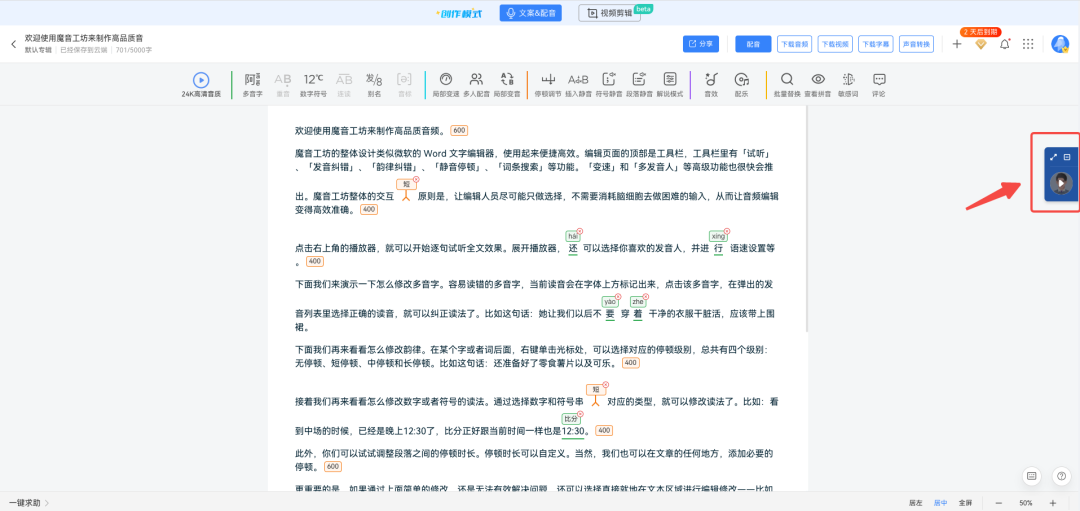Open the 音效 sound effects tool
The height and width of the screenshot is (511, 1080).
pos(712,85)
